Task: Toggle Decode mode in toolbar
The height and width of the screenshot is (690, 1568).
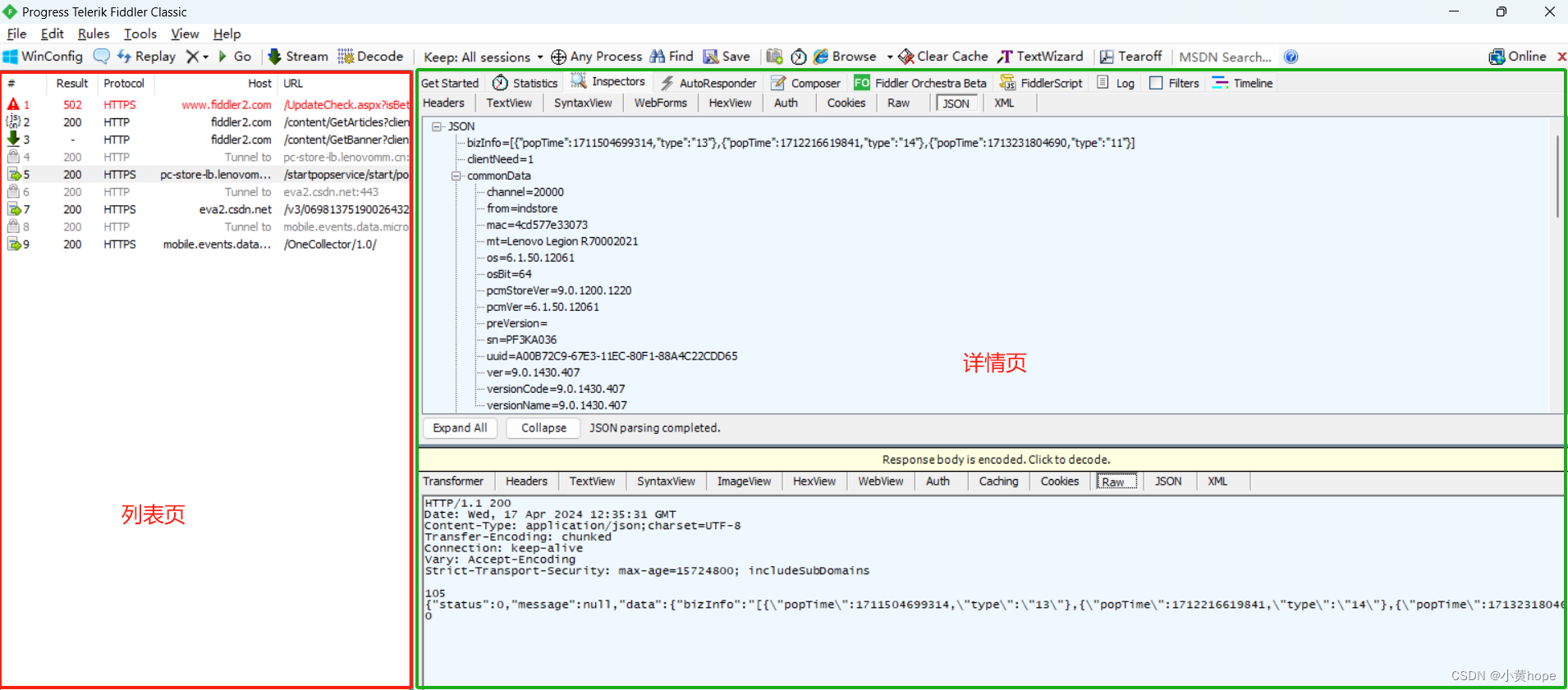Action: 370,57
